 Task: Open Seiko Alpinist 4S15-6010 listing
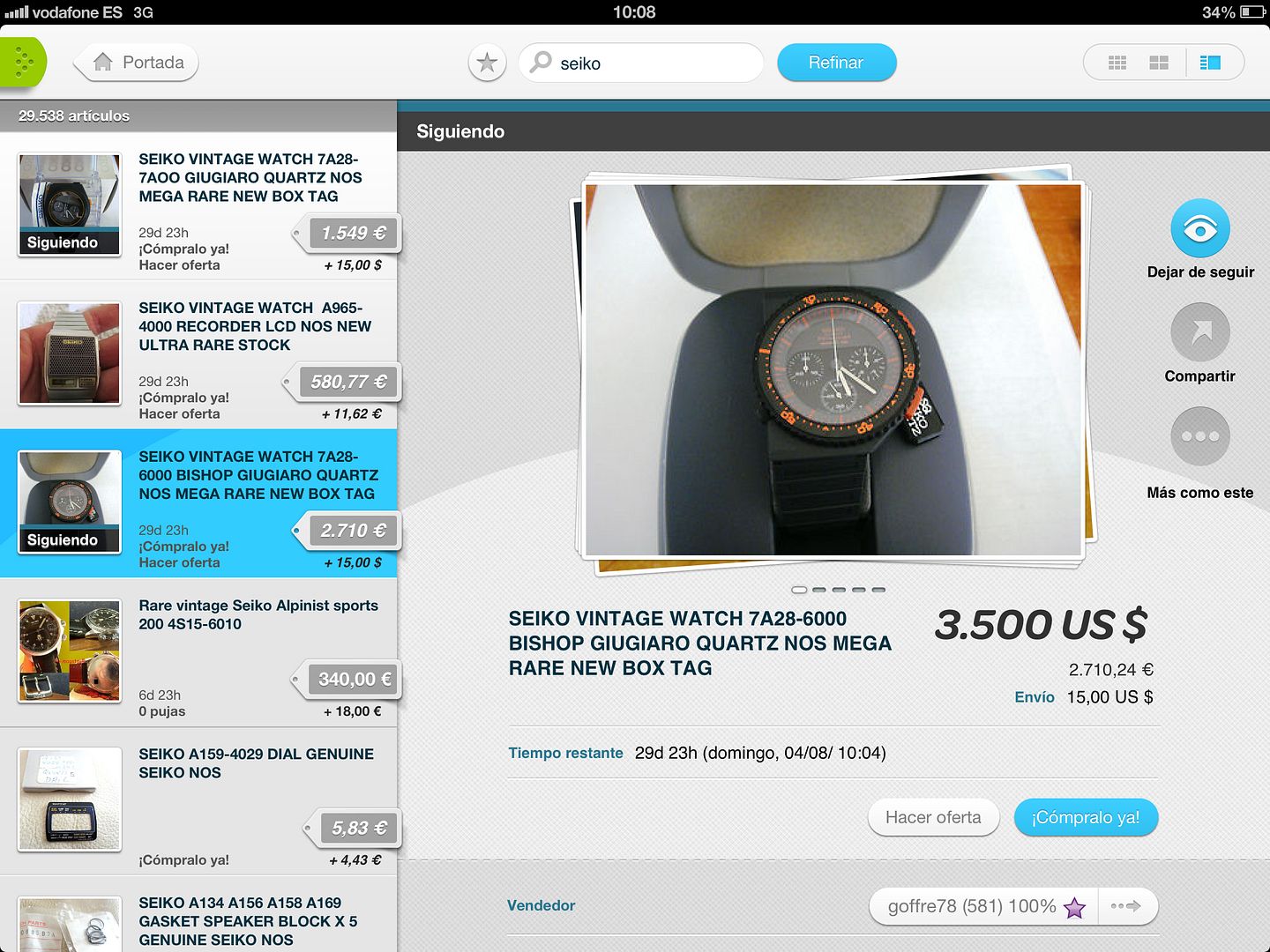[x=198, y=652]
